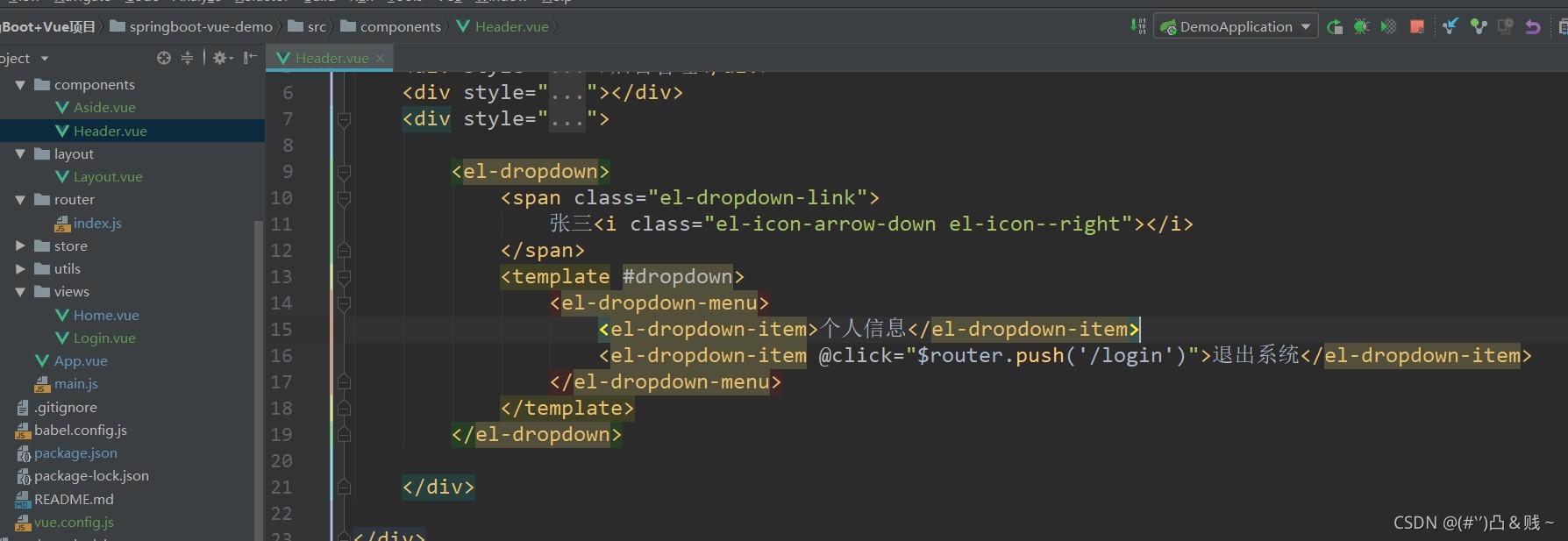Expand folded style value on line 6
This screenshot has height=541, width=1568.
(x=567, y=93)
